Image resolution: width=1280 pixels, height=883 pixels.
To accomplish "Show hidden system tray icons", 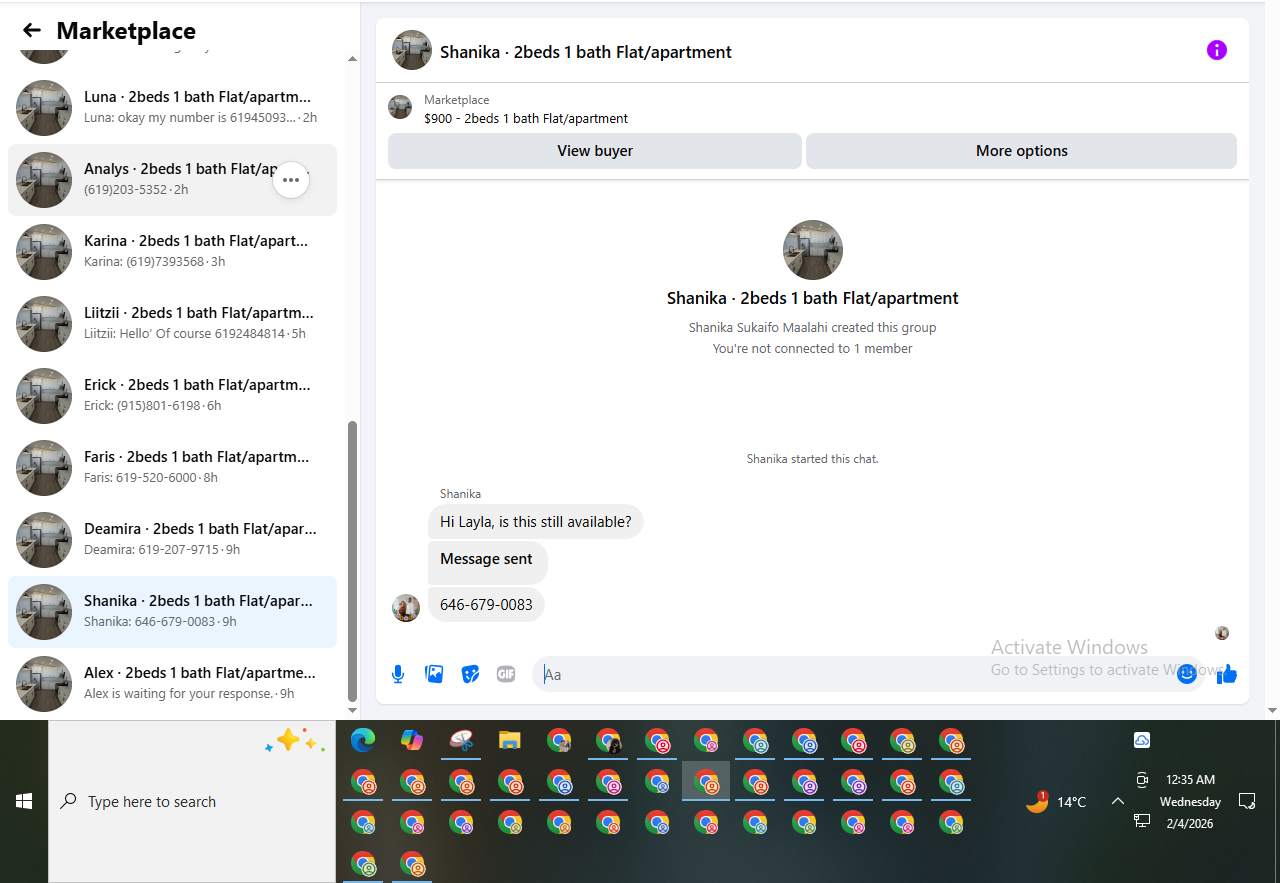I will [1118, 801].
